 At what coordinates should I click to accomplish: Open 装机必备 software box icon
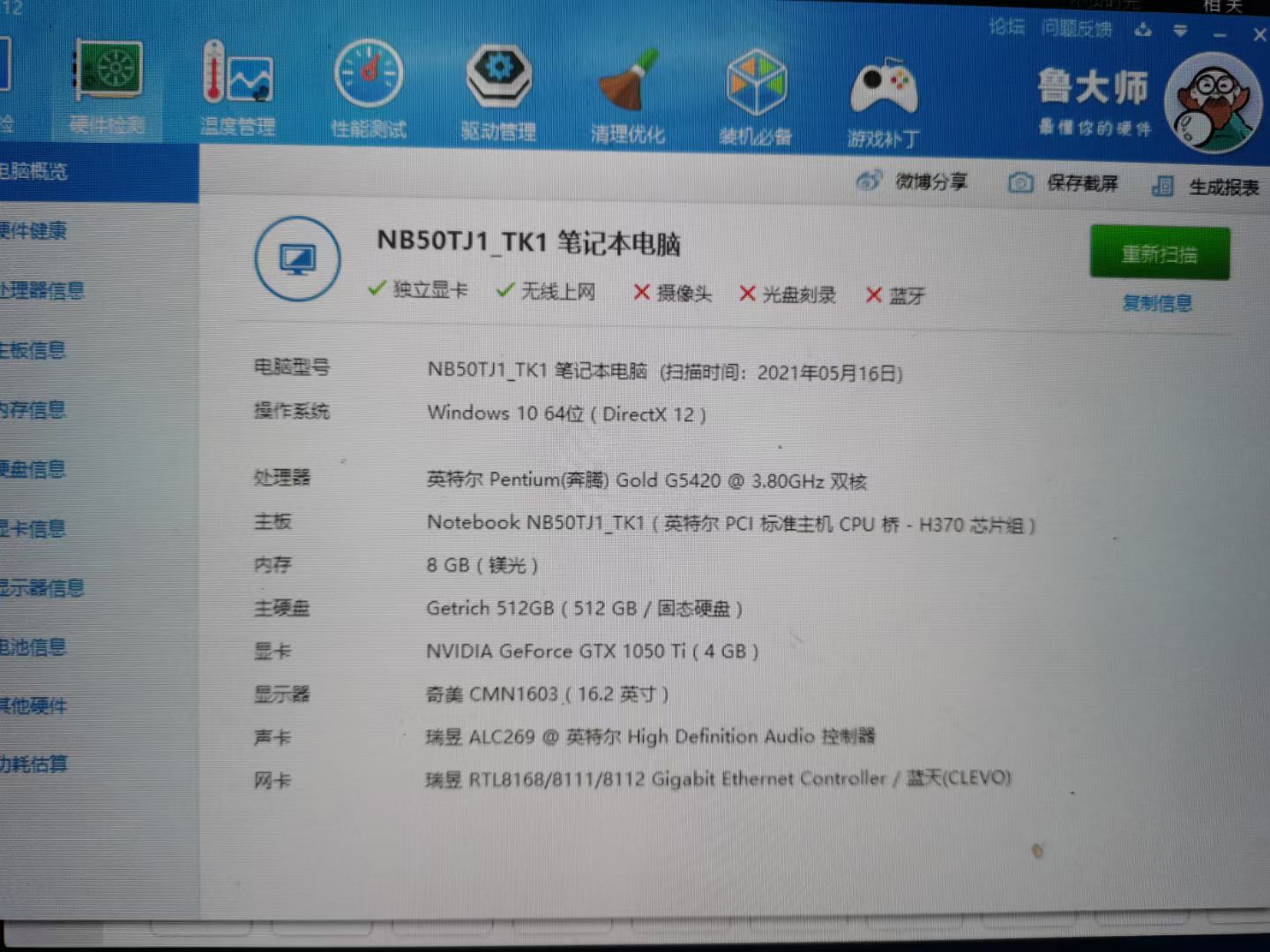tap(756, 99)
